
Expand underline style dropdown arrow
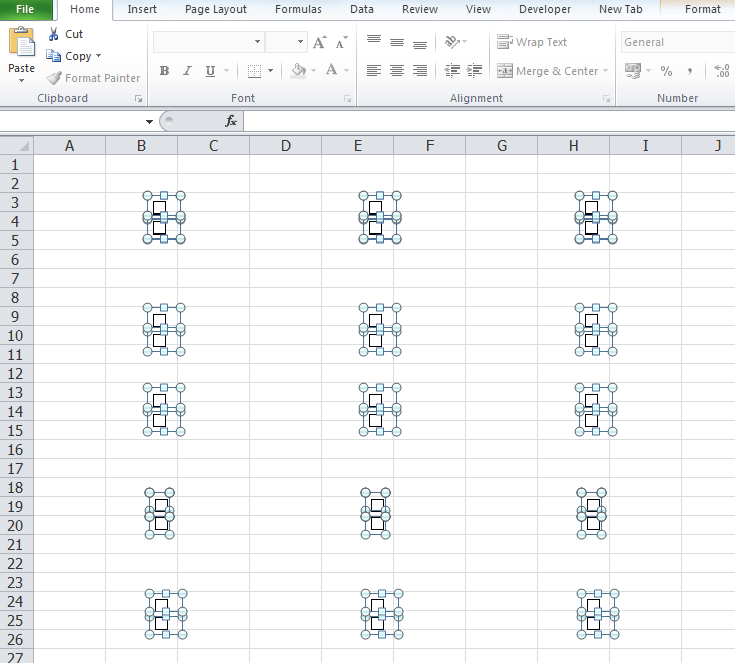coord(226,71)
